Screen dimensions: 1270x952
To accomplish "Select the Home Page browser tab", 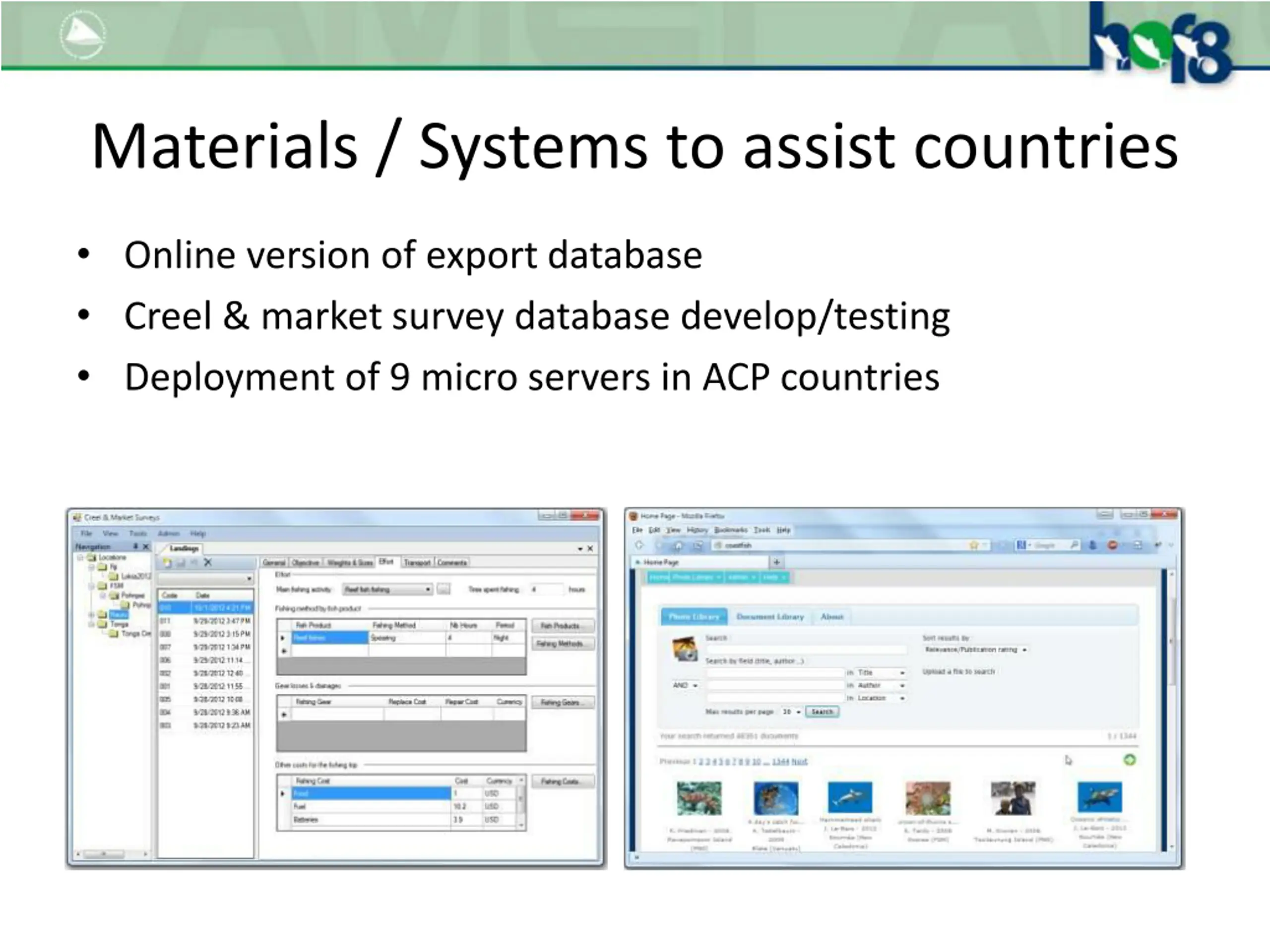I will (x=699, y=562).
